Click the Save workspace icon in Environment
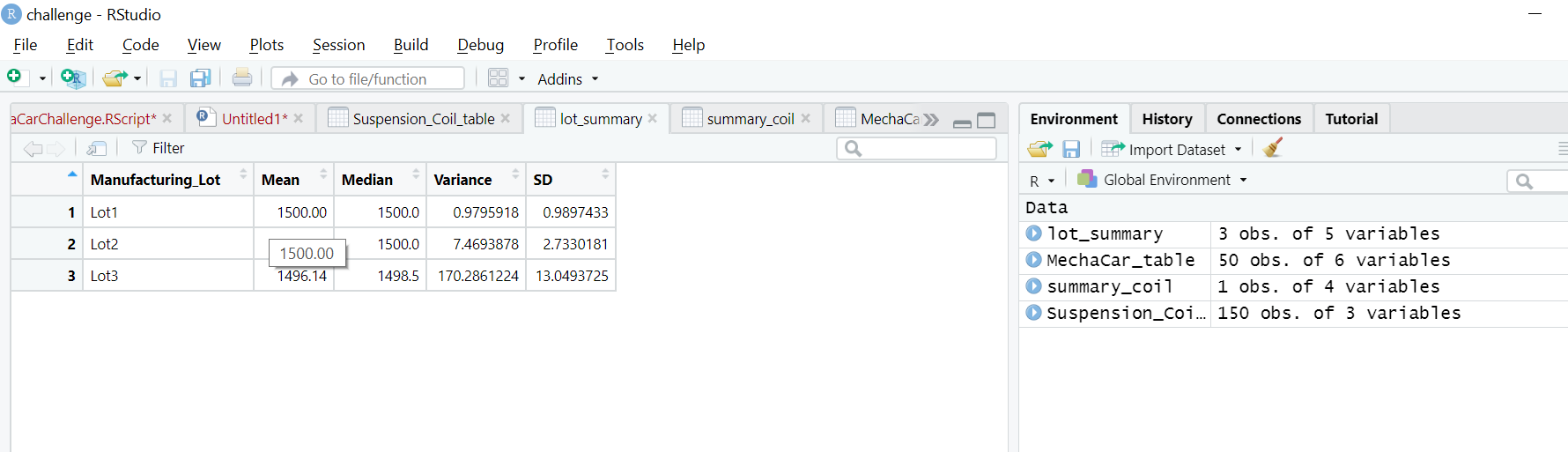The image size is (1568, 452). pyautogui.click(x=1071, y=149)
